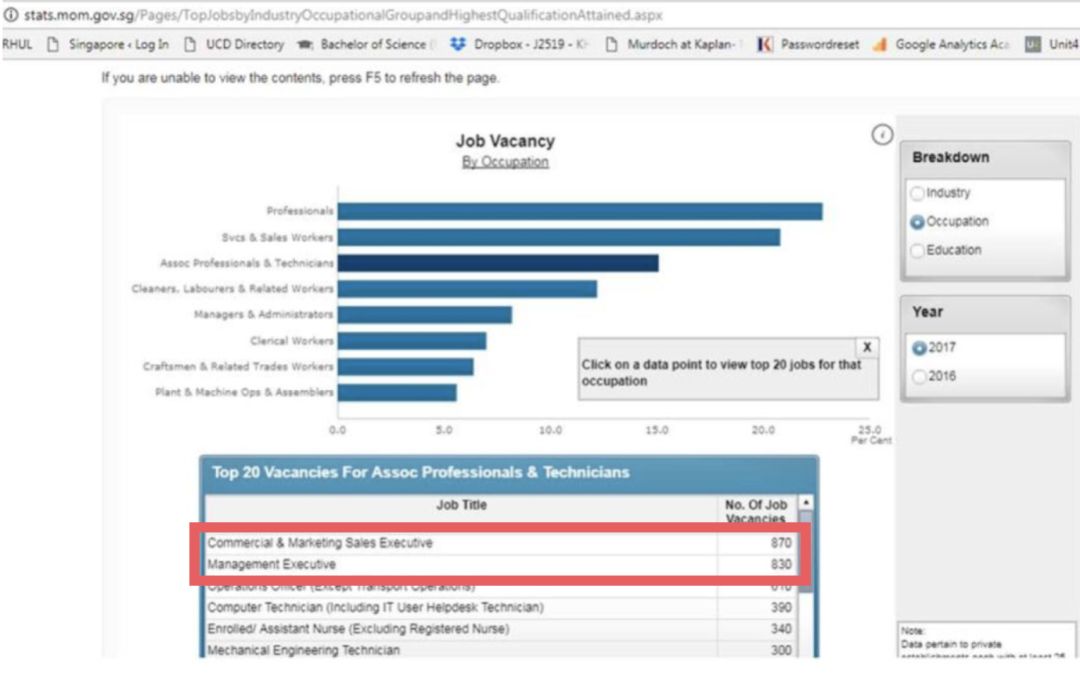Screen dimensions: 1080x675
Task: Click the Clerical Workers bar
Action: click(x=411, y=341)
